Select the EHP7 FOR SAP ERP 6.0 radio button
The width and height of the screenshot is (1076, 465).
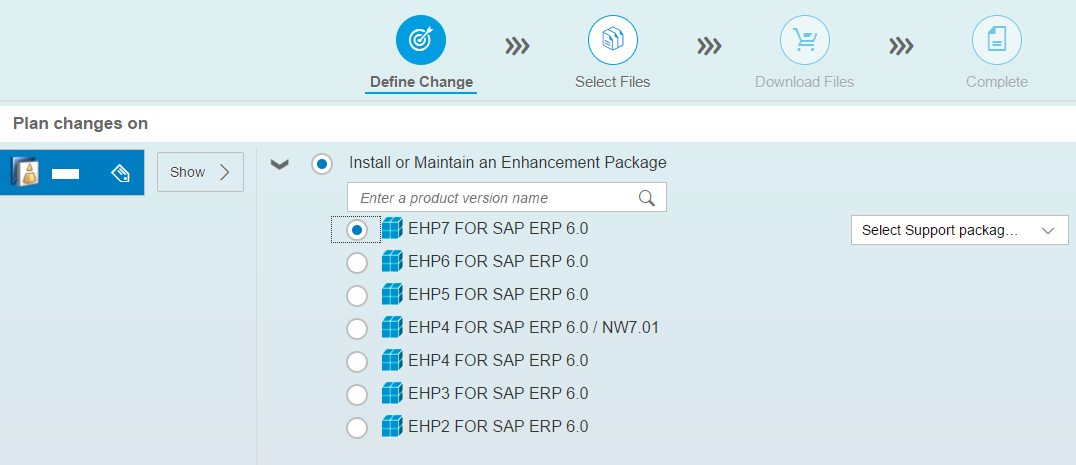point(356,230)
